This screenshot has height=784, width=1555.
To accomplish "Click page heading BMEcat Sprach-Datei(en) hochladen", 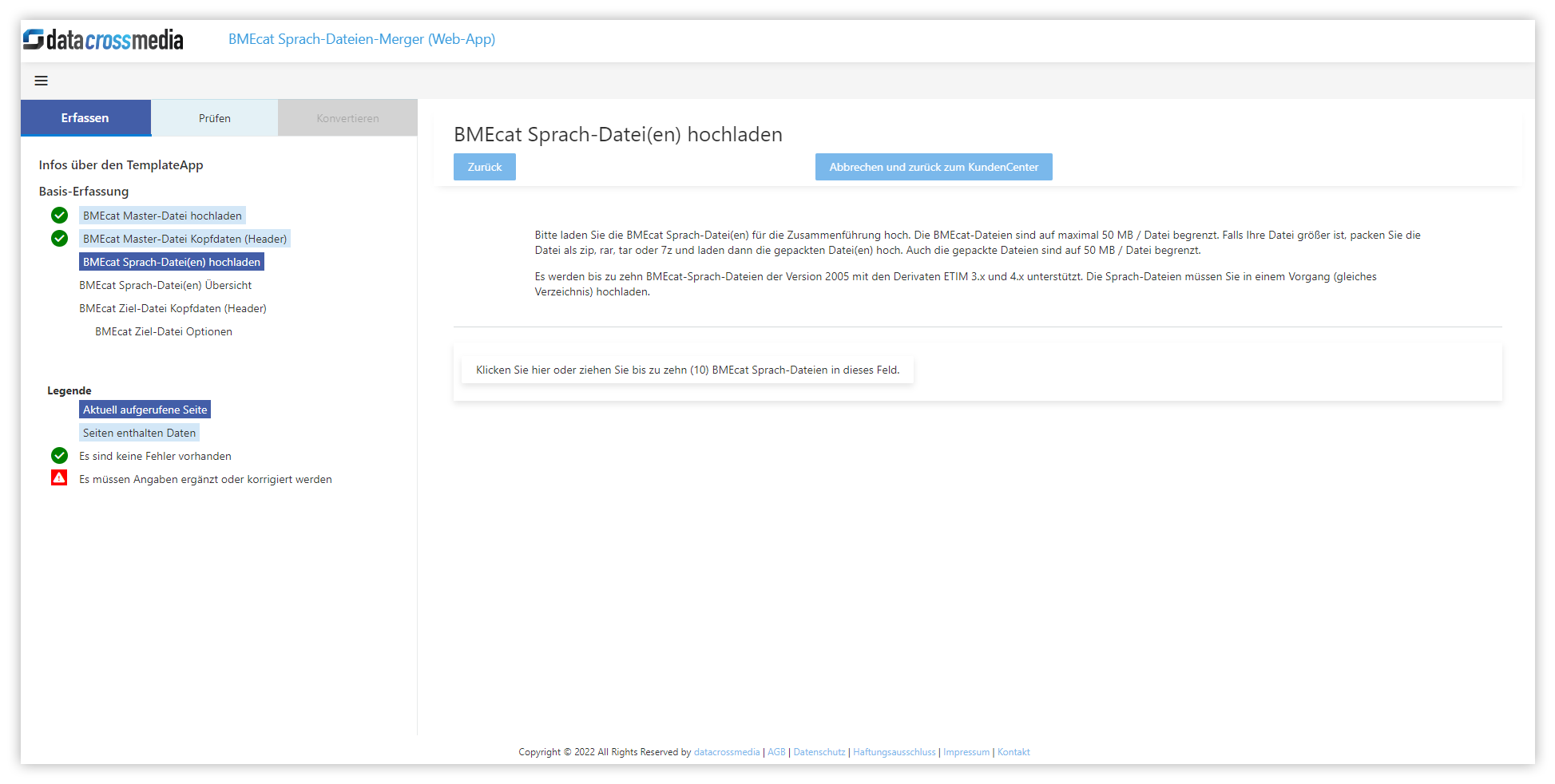I will [x=618, y=134].
